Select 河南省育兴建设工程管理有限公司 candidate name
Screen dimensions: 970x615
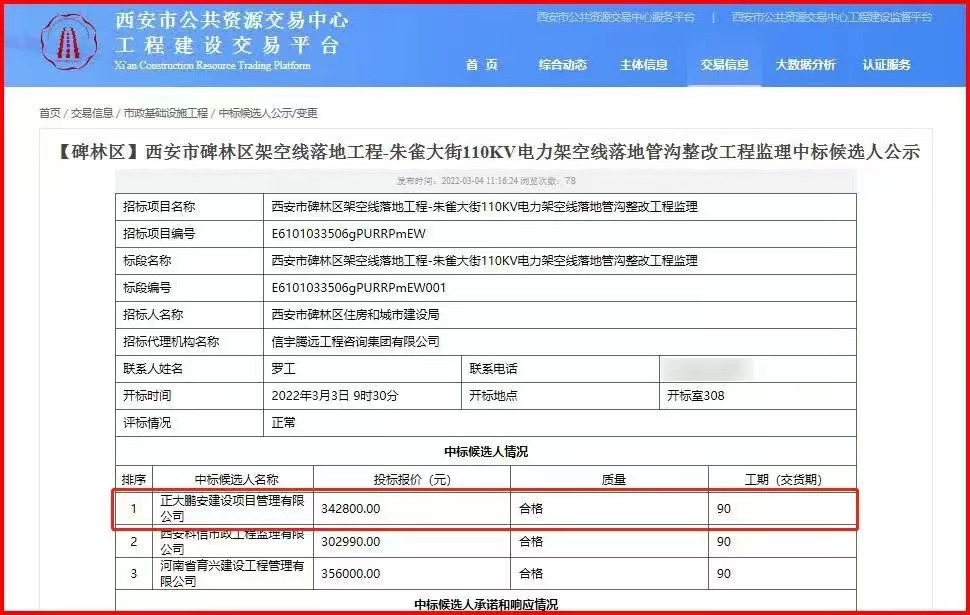pos(232,573)
